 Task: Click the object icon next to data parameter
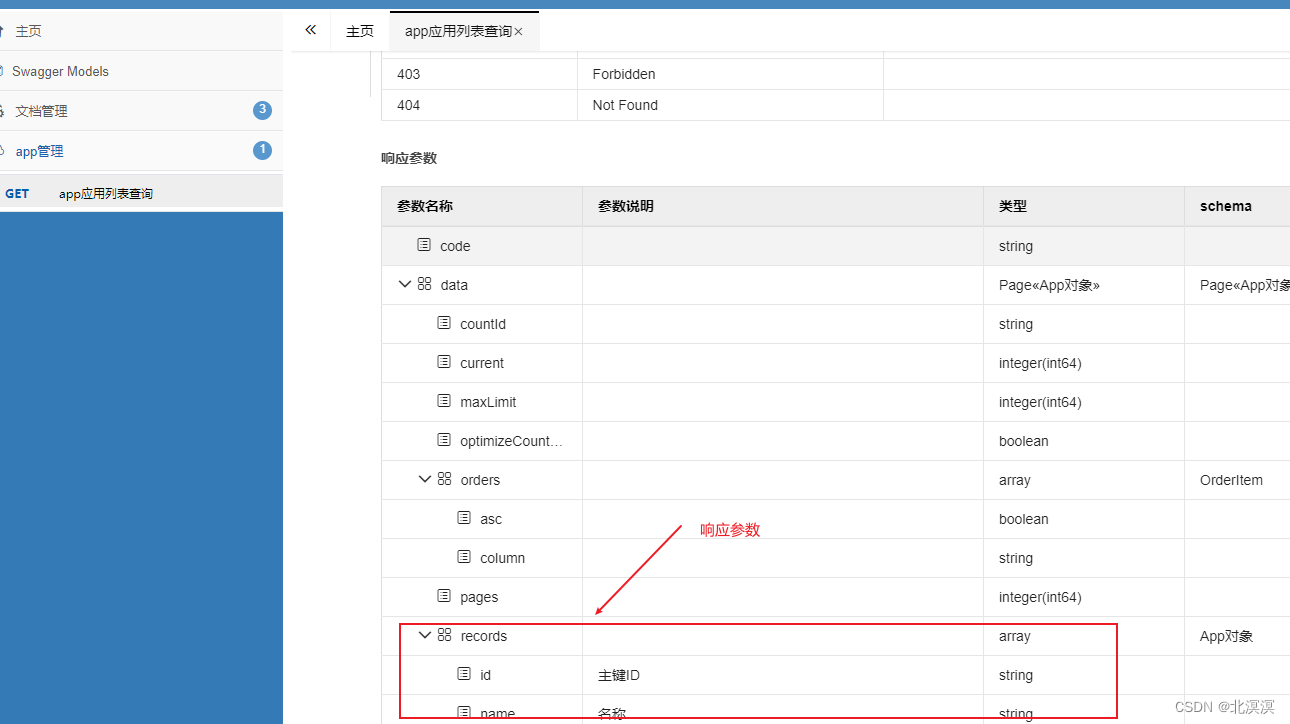[x=424, y=284]
